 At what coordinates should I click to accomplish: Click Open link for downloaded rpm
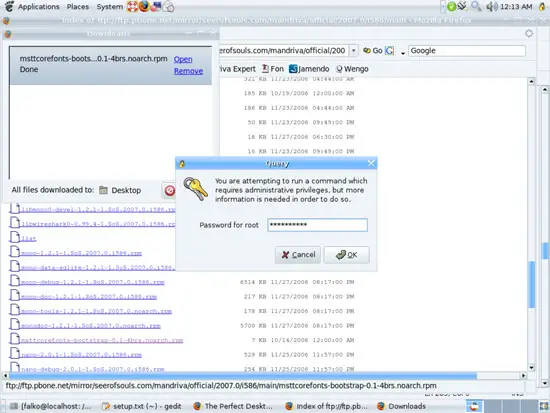tap(183, 59)
